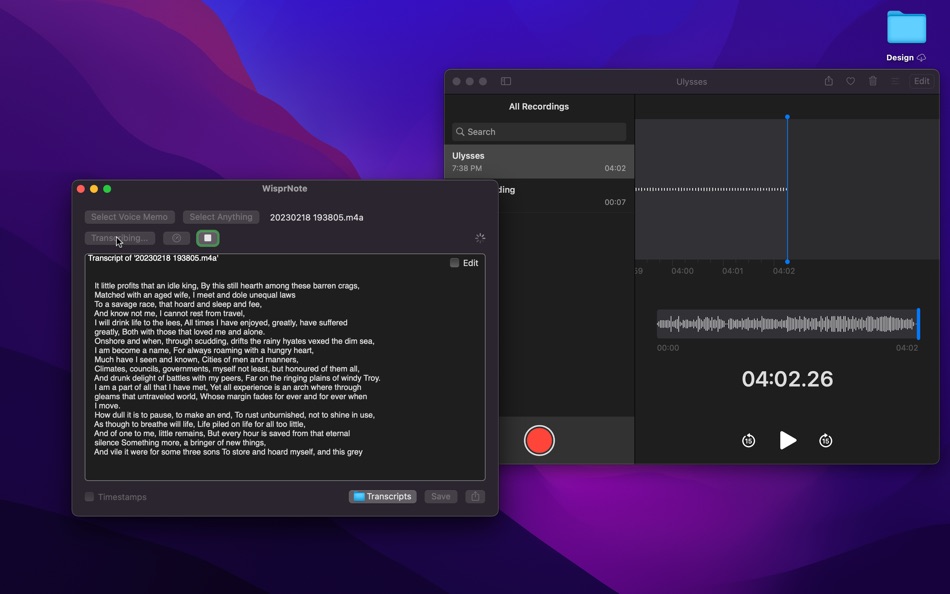The height and width of the screenshot is (594, 950).
Task: Save the transcript
Action: click(440, 496)
